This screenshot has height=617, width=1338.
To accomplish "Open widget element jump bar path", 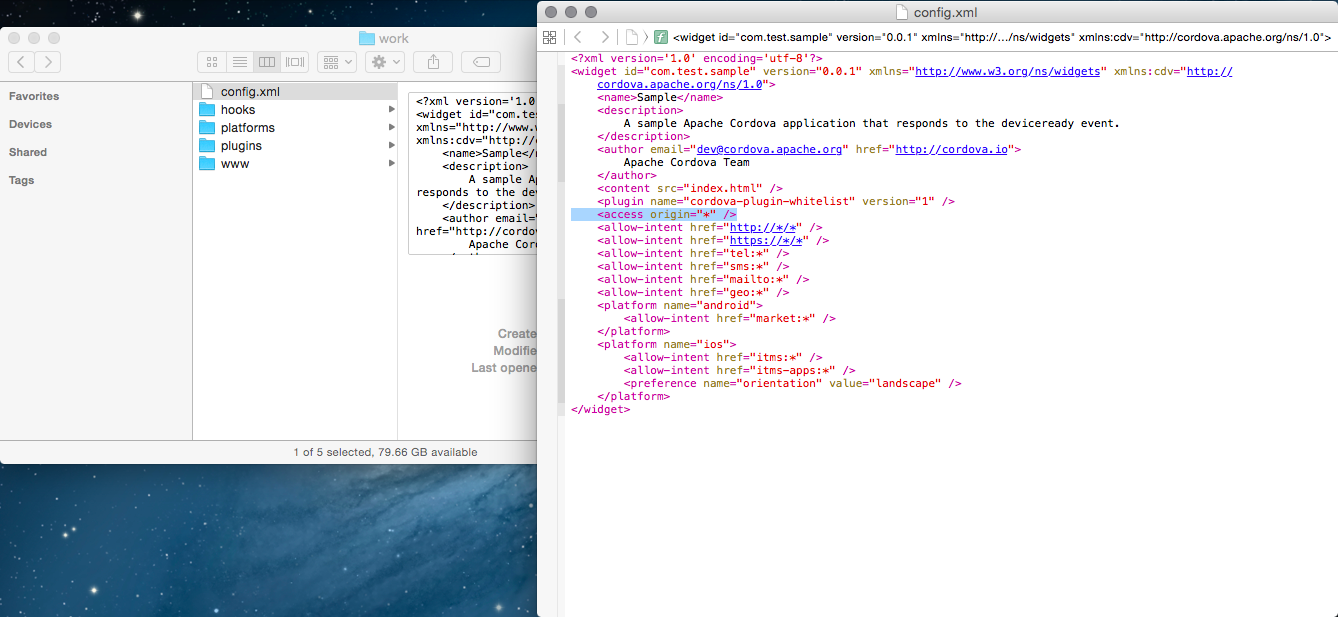I will click(1002, 37).
